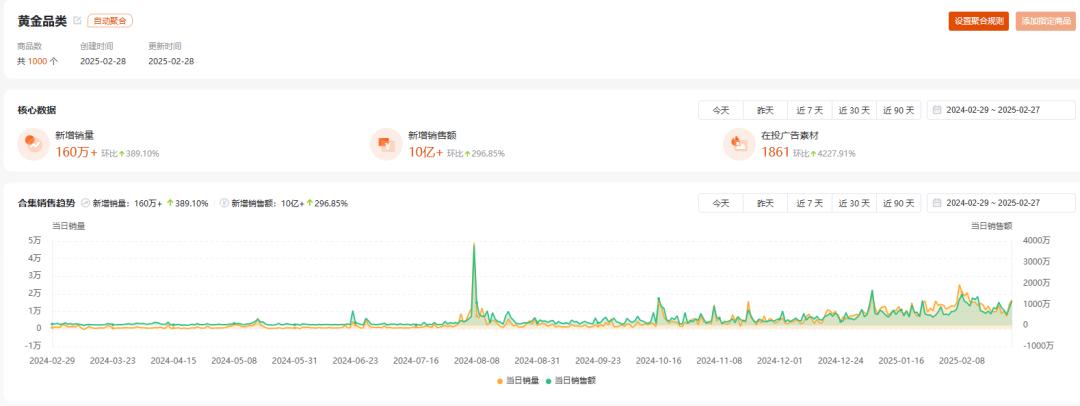Click the 4000万 right axis label
This screenshot has width=1080, height=406.
(x=1036, y=240)
